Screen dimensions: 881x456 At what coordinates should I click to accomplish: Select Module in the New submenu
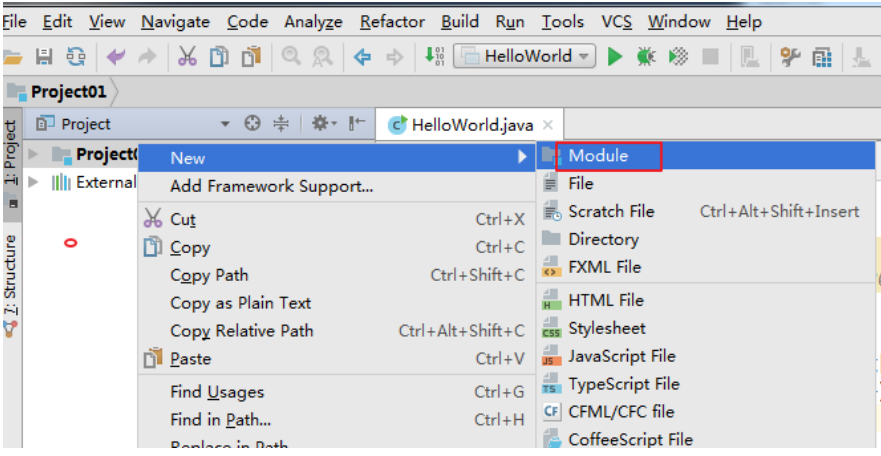point(706,156)
